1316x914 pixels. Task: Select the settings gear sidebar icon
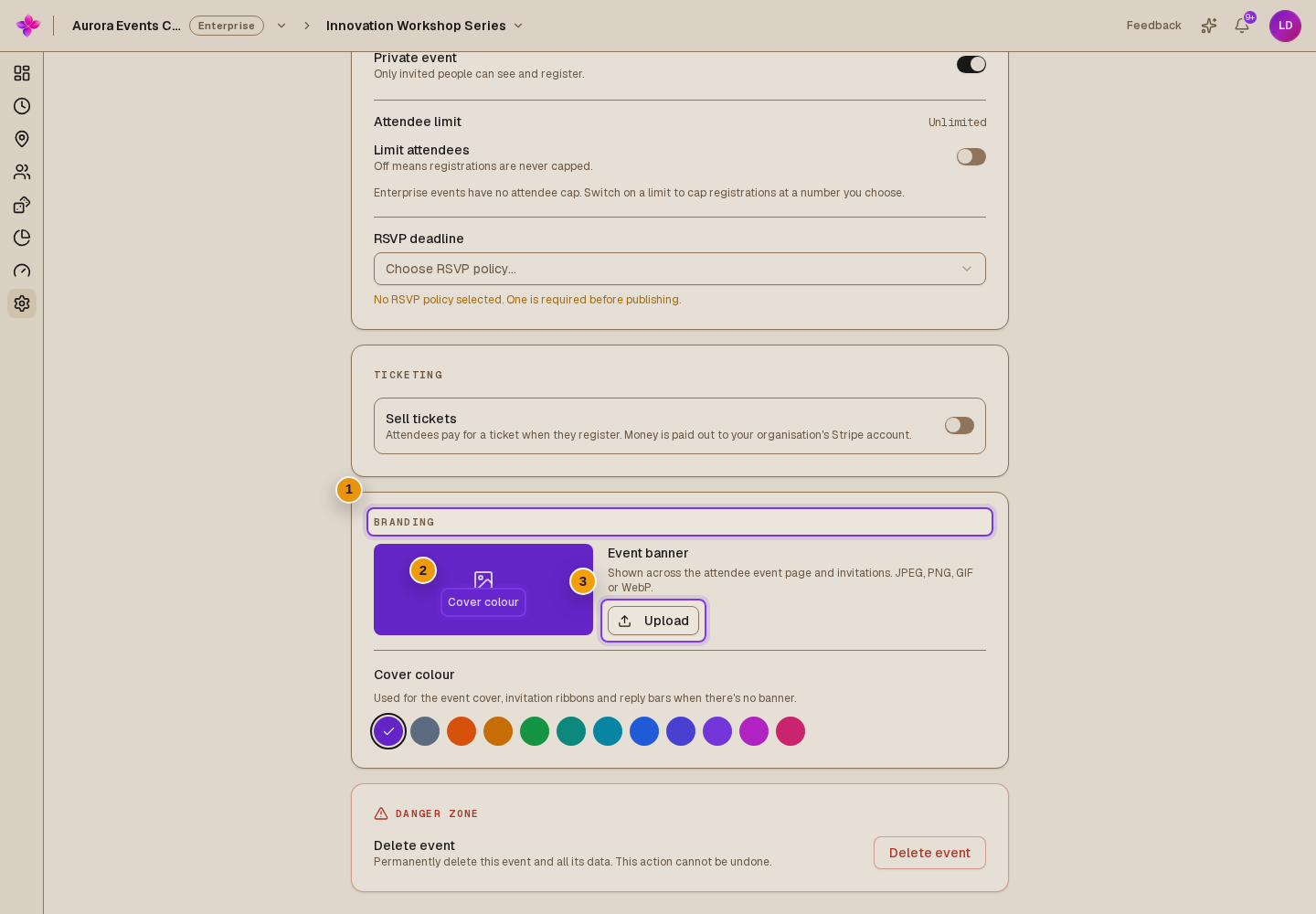coord(22,303)
